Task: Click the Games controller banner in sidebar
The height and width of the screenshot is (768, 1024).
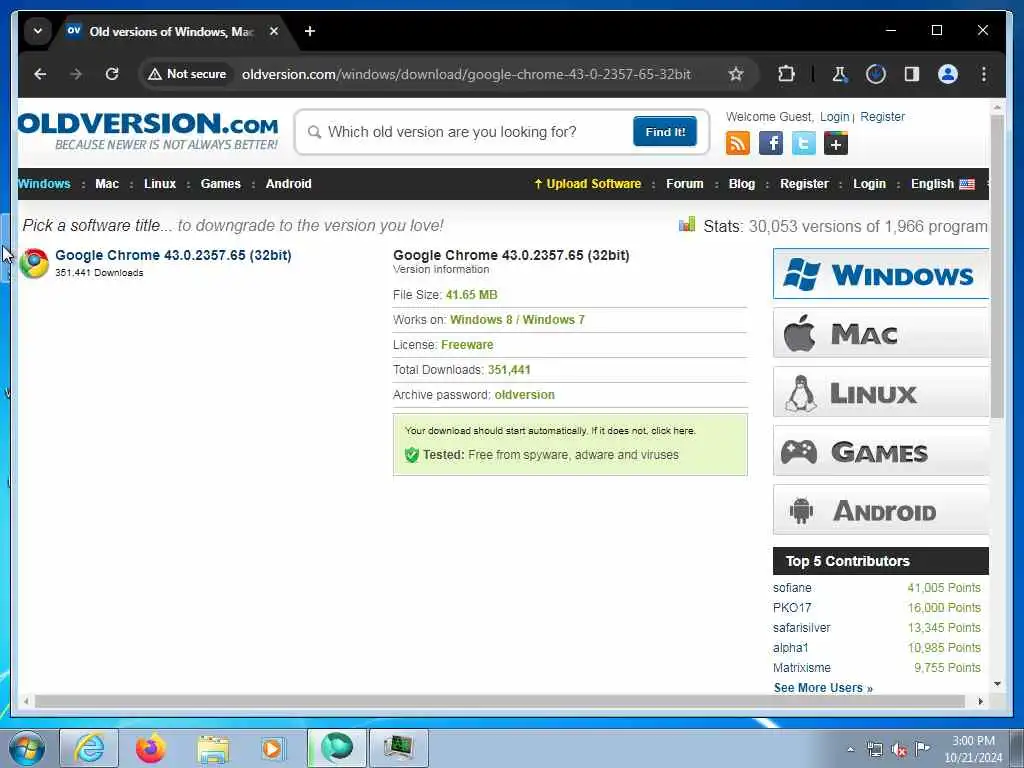Action: 881,451
